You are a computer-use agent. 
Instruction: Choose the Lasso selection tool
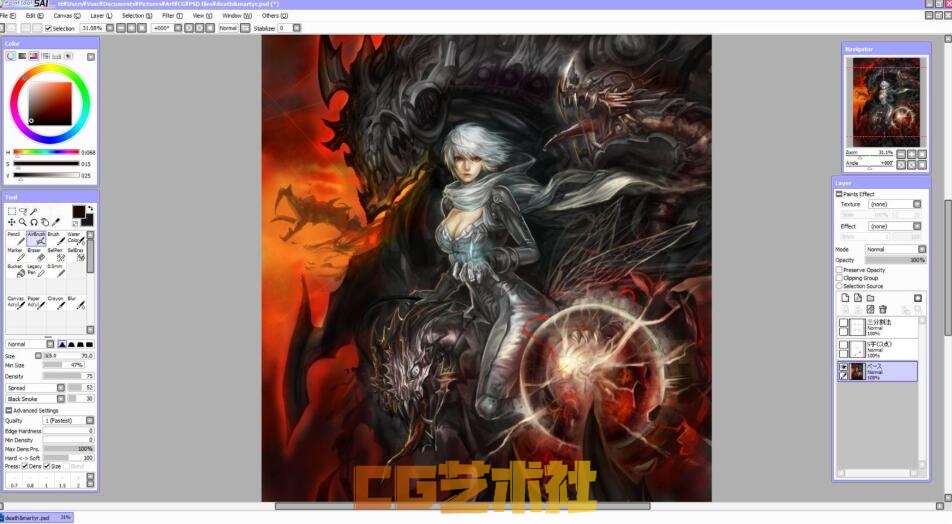click(x=23, y=211)
